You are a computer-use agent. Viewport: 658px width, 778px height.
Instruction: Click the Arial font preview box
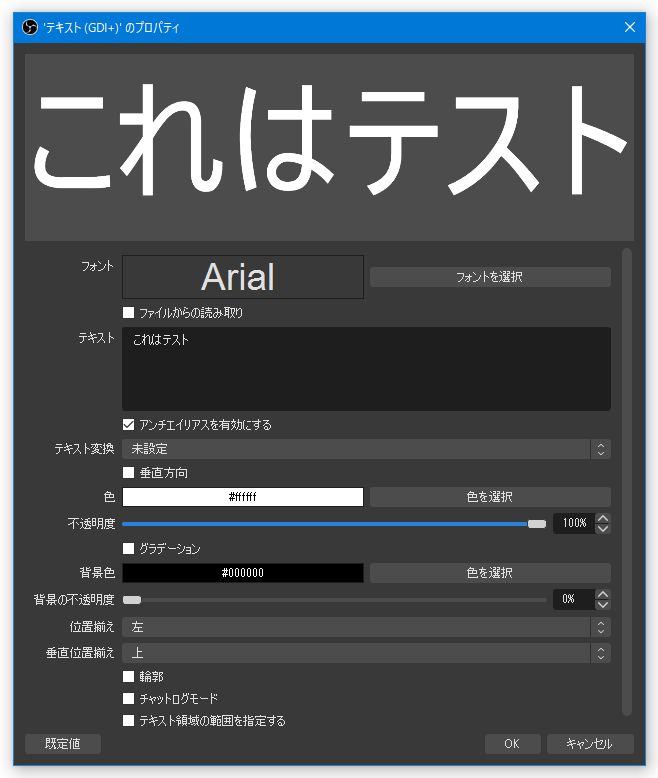(x=243, y=277)
